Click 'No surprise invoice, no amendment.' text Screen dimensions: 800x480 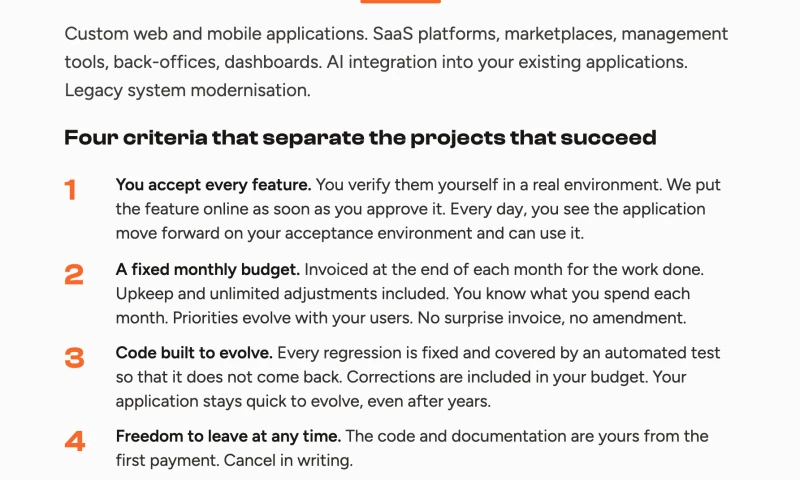click(x=552, y=318)
